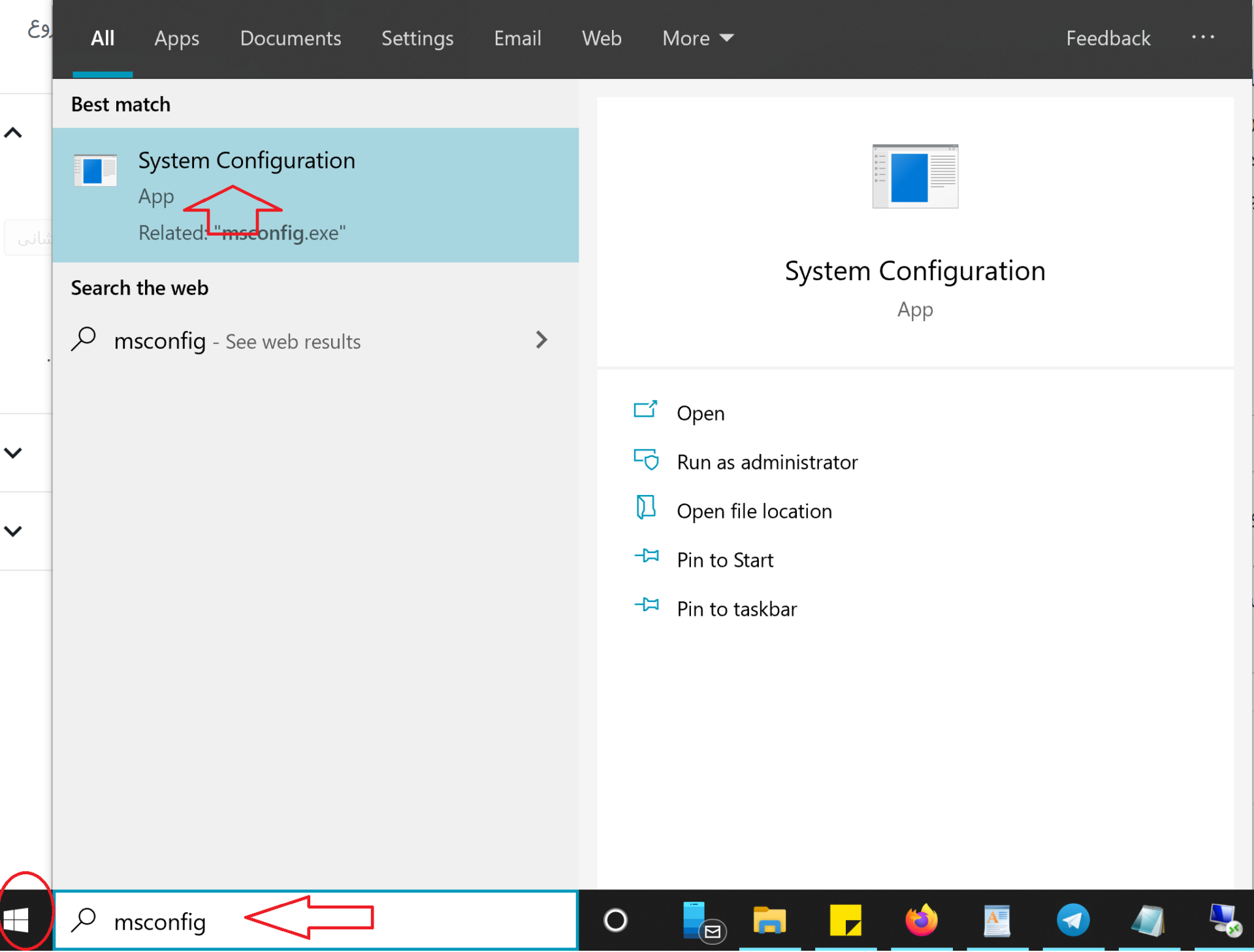Click the search magnifier beside web result
Screen dimensions: 1254x952
[84, 340]
